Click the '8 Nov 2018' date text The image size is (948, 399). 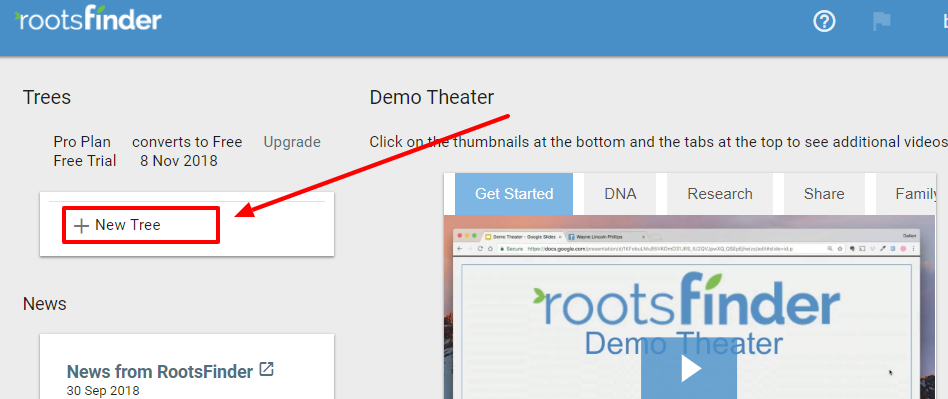[179, 161]
